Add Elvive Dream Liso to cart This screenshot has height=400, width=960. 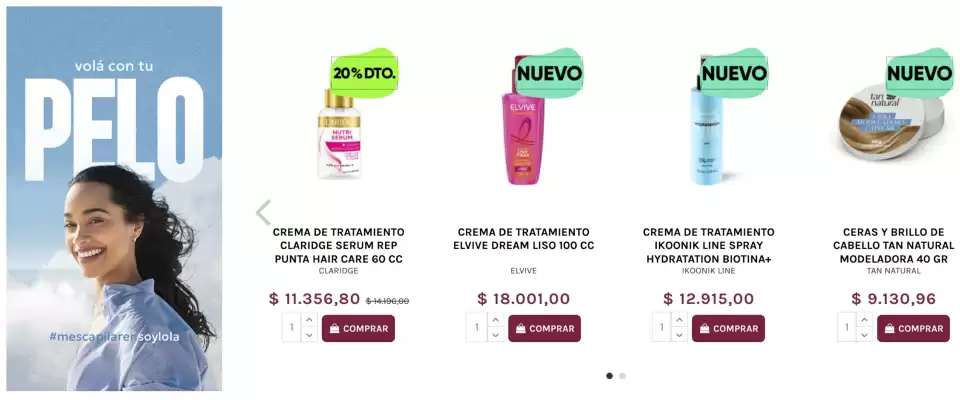[x=544, y=328]
